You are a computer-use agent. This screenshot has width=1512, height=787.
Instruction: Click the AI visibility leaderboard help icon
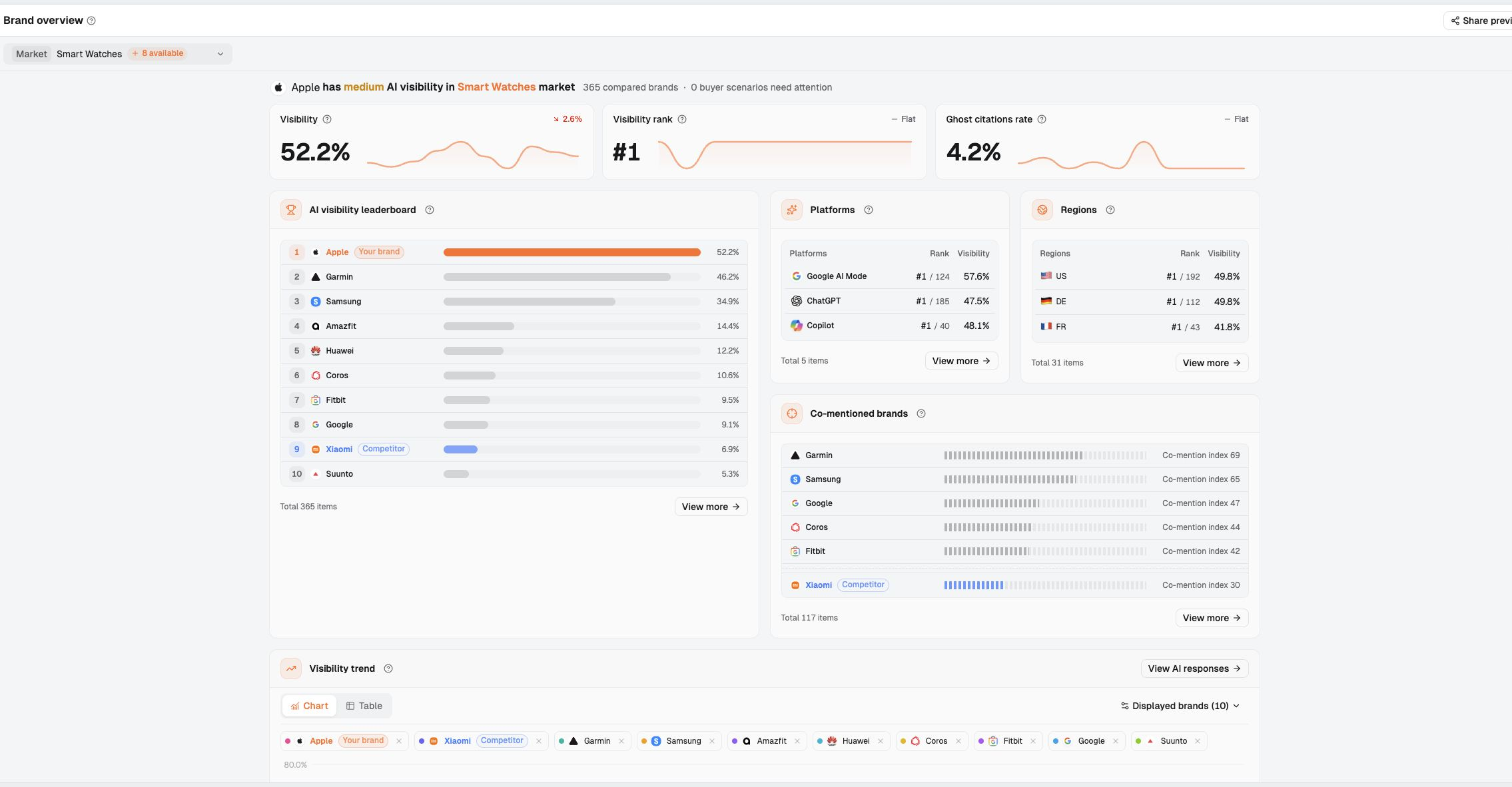tap(430, 210)
